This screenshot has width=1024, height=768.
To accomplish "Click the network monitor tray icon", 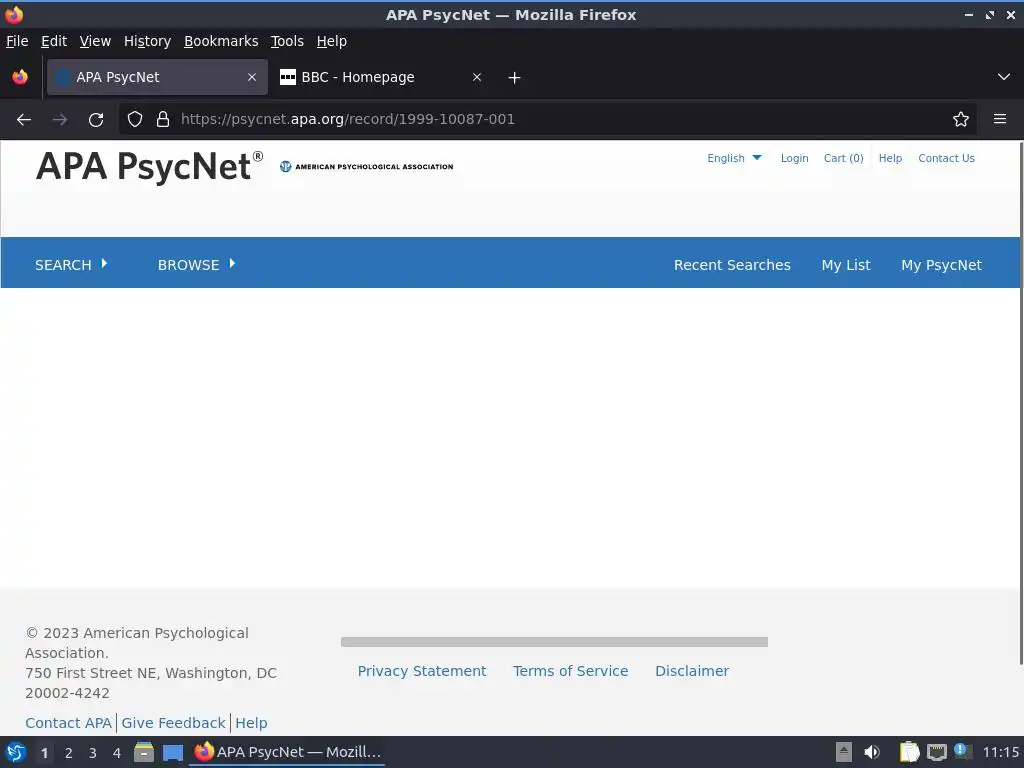I will (936, 752).
